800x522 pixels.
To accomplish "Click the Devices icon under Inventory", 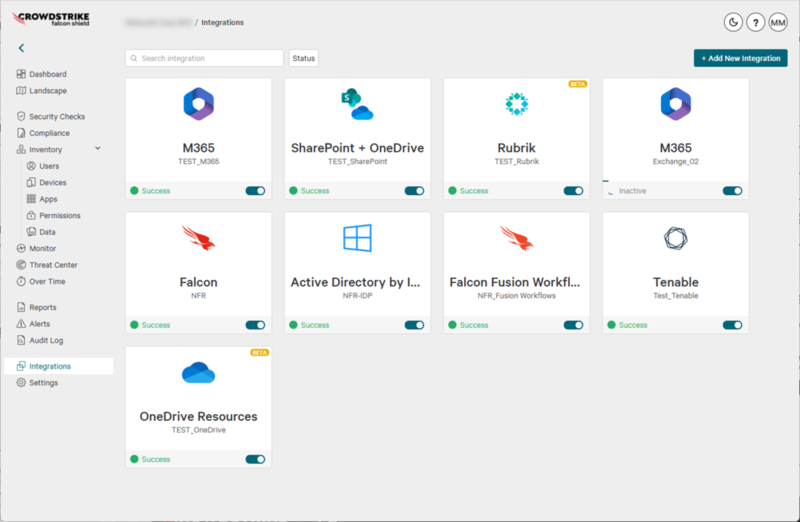I will [x=31, y=182].
